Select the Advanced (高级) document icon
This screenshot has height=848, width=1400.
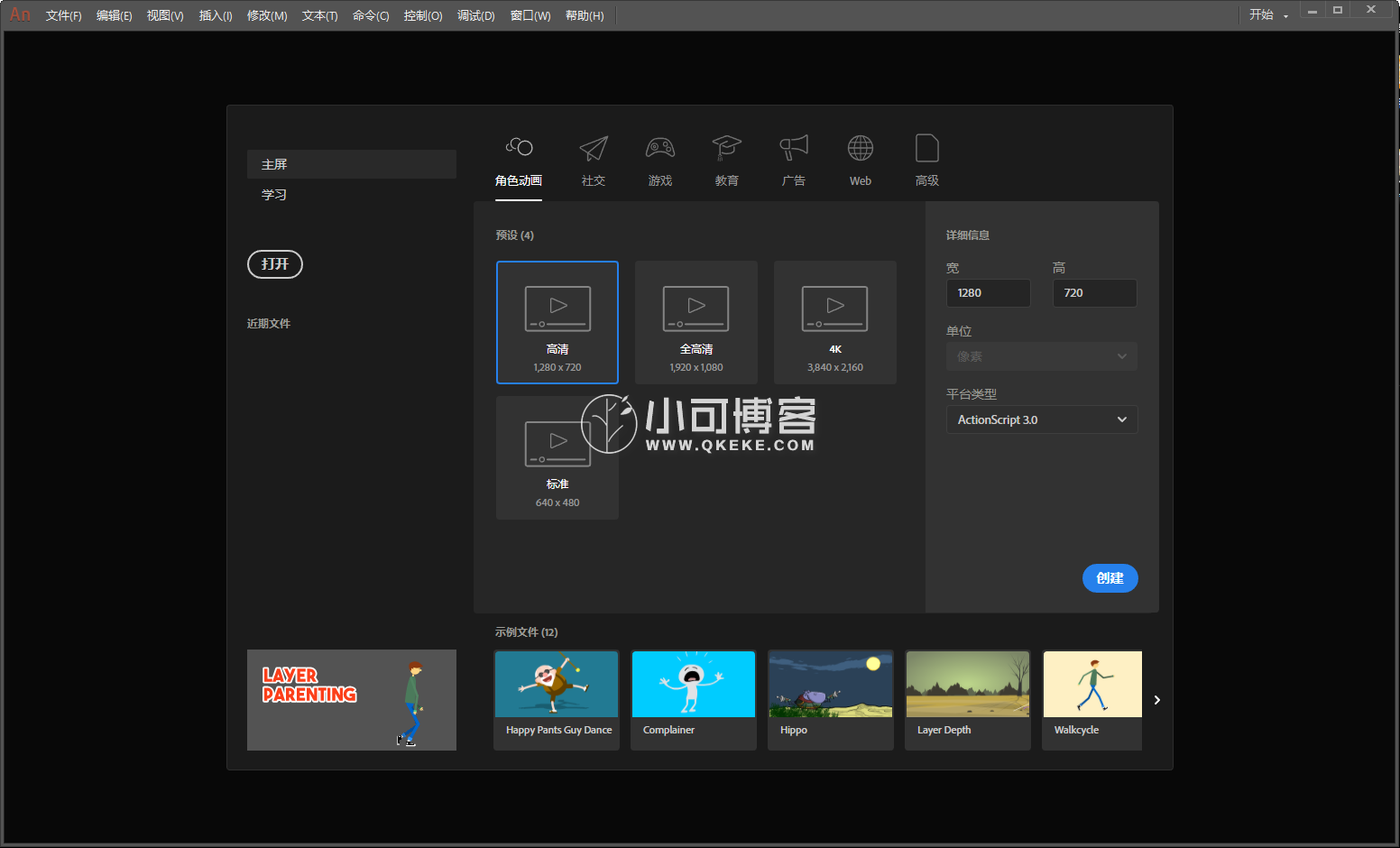[927, 148]
